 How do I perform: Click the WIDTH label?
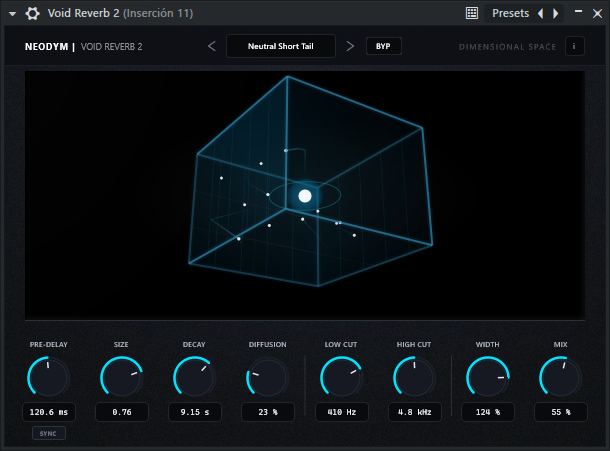pyautogui.click(x=487, y=345)
